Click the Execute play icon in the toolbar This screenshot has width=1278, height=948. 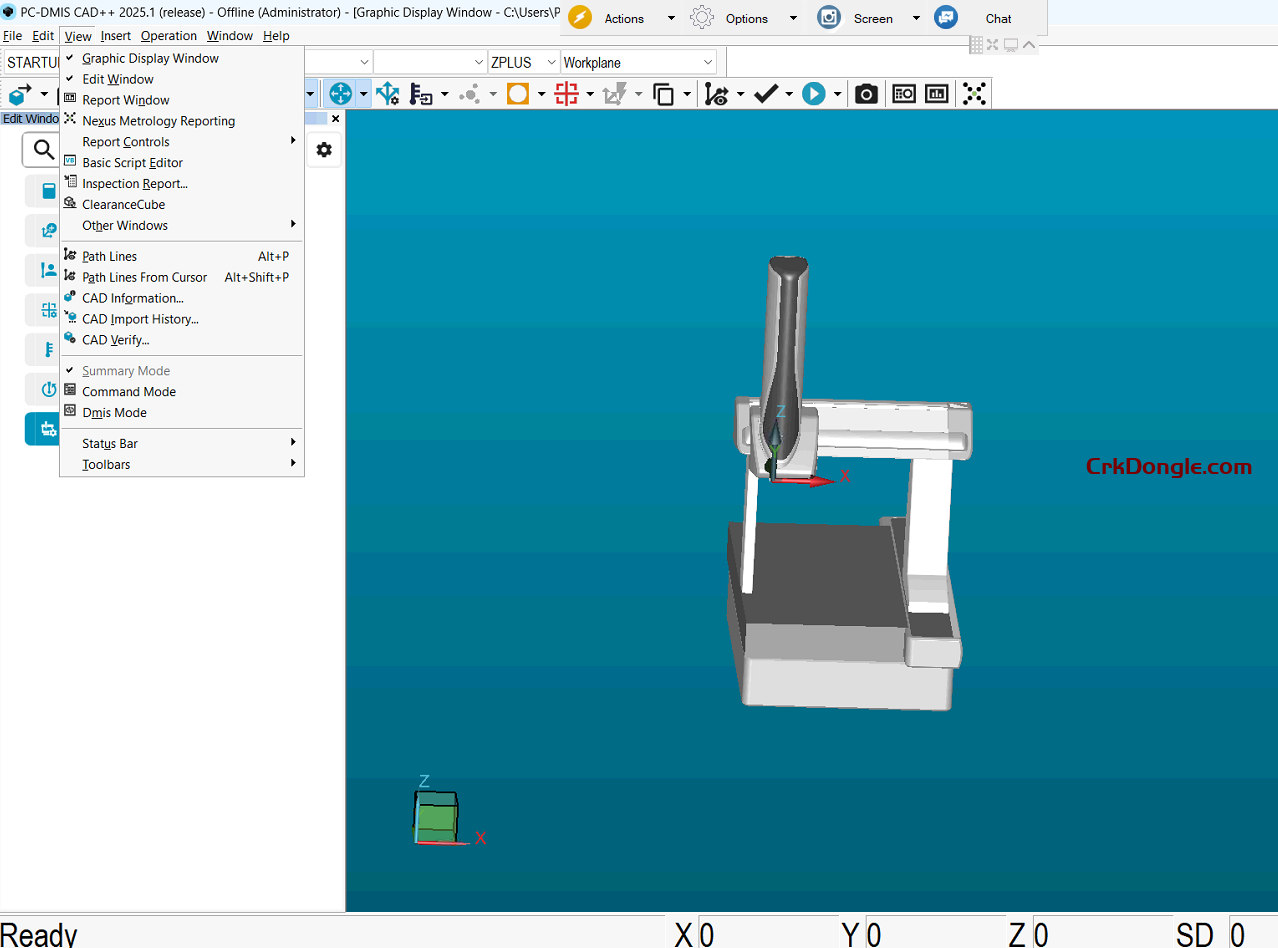(811, 93)
